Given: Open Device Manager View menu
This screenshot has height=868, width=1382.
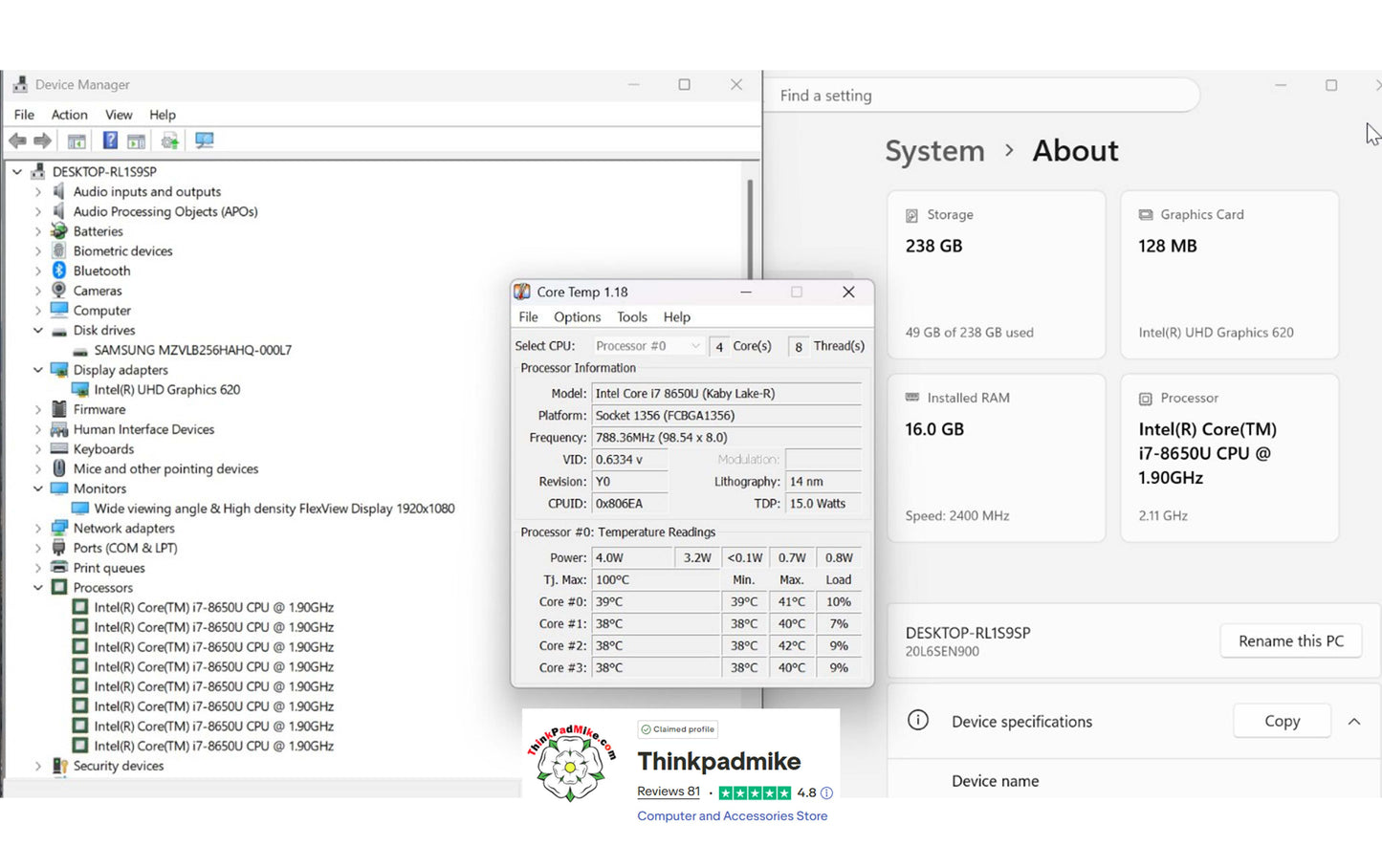Looking at the screenshot, I should point(119,115).
